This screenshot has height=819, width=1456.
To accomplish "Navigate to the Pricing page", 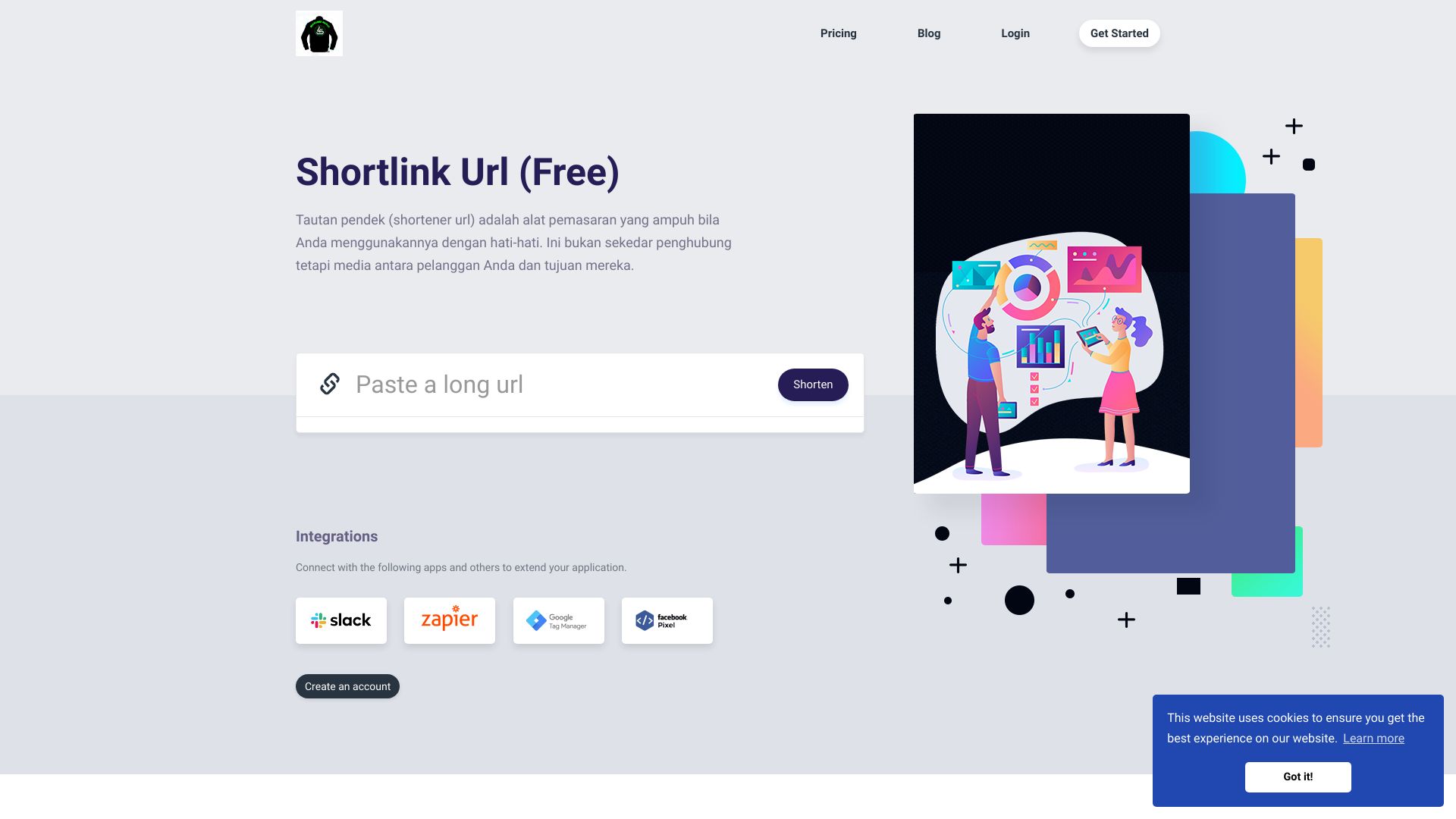I will (838, 33).
